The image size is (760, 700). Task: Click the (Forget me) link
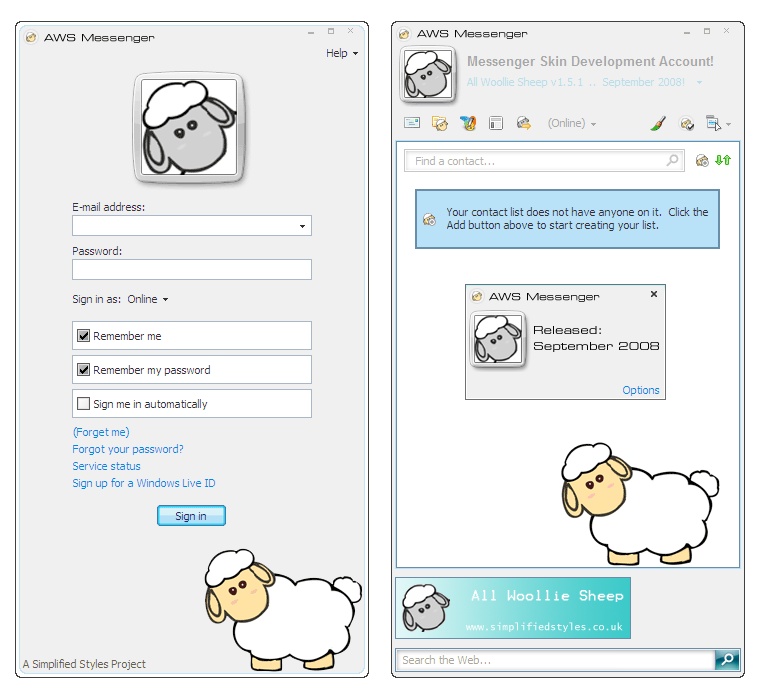[101, 432]
